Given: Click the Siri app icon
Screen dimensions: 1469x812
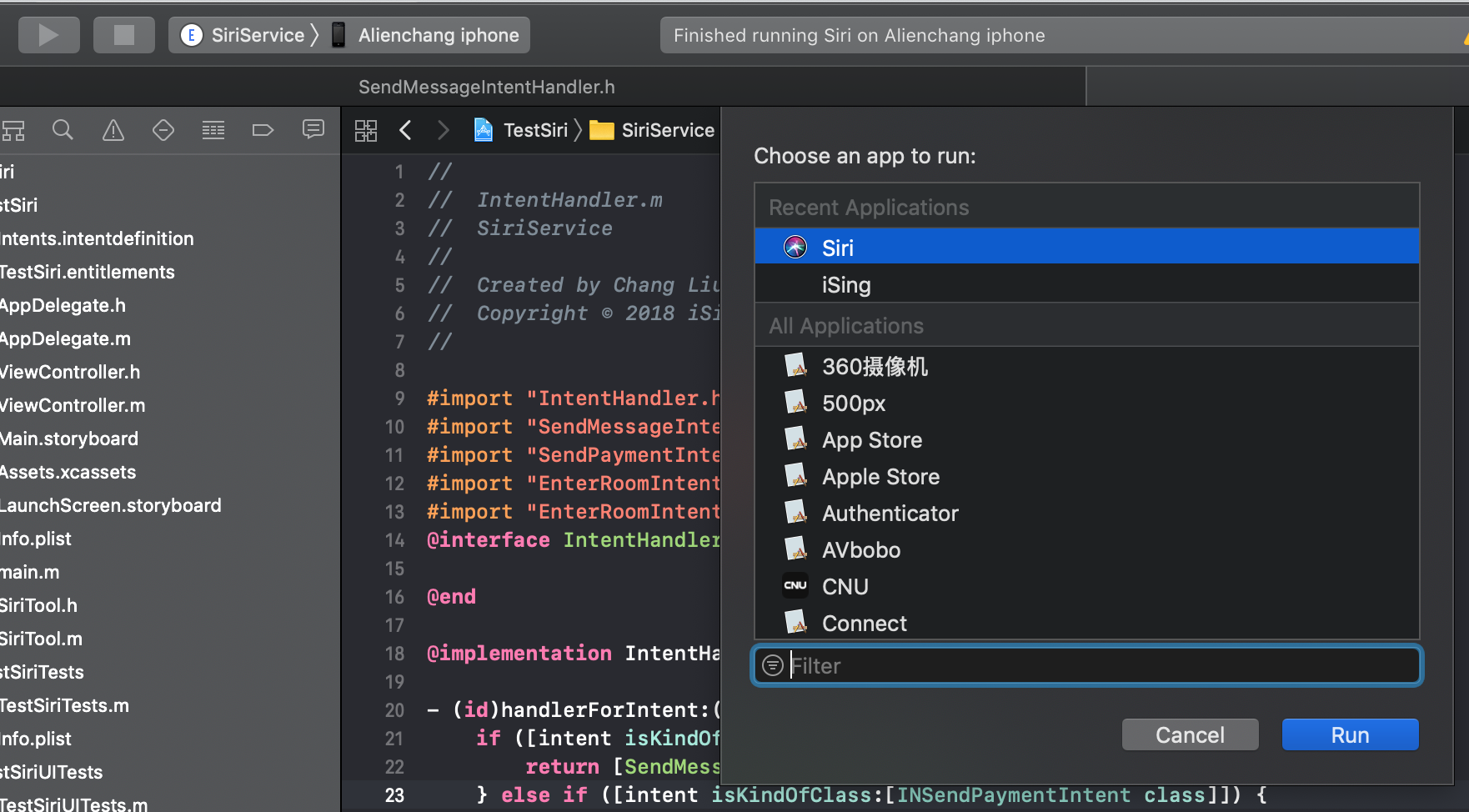Looking at the screenshot, I should point(795,247).
